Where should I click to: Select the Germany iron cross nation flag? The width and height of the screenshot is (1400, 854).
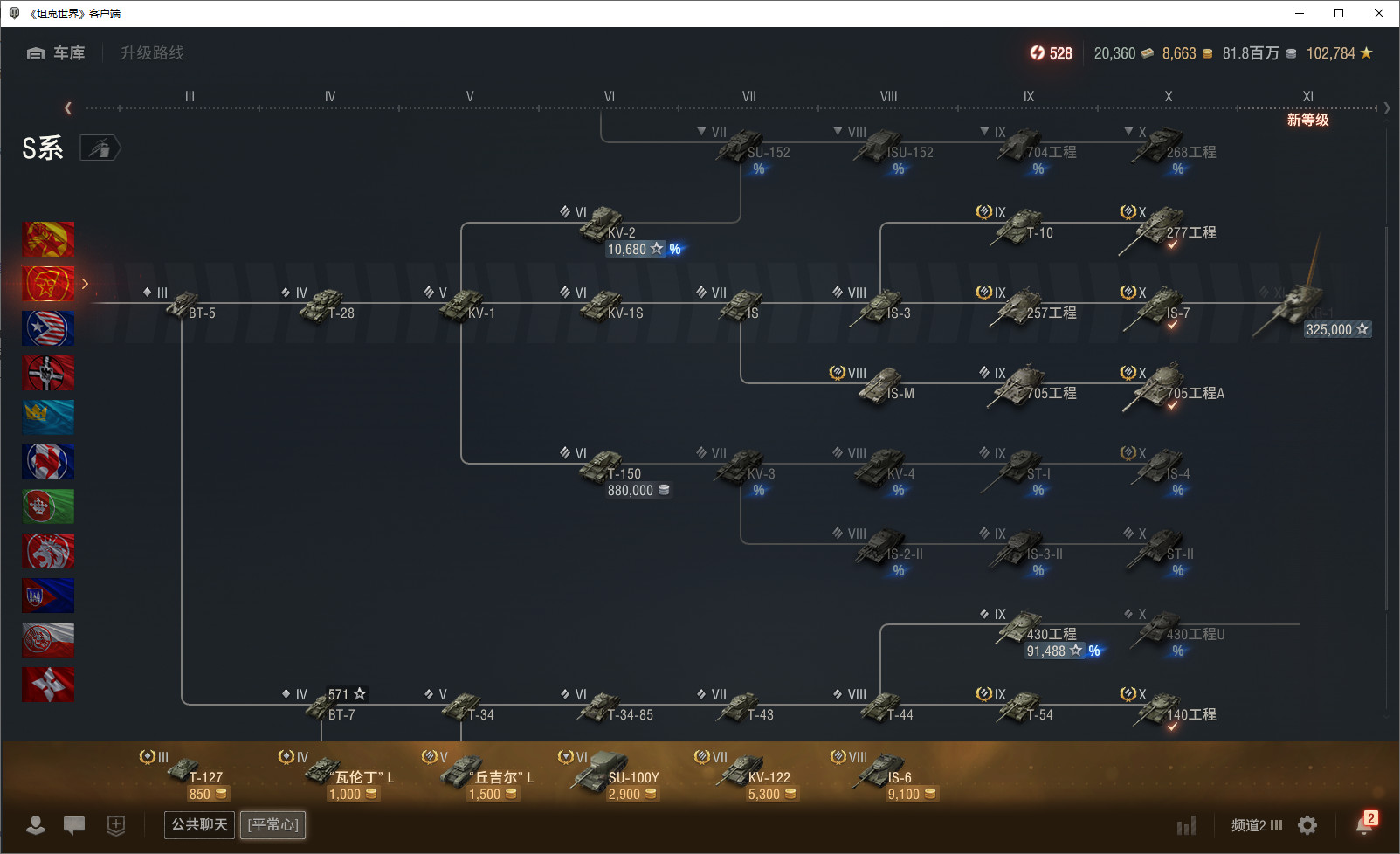(x=48, y=373)
